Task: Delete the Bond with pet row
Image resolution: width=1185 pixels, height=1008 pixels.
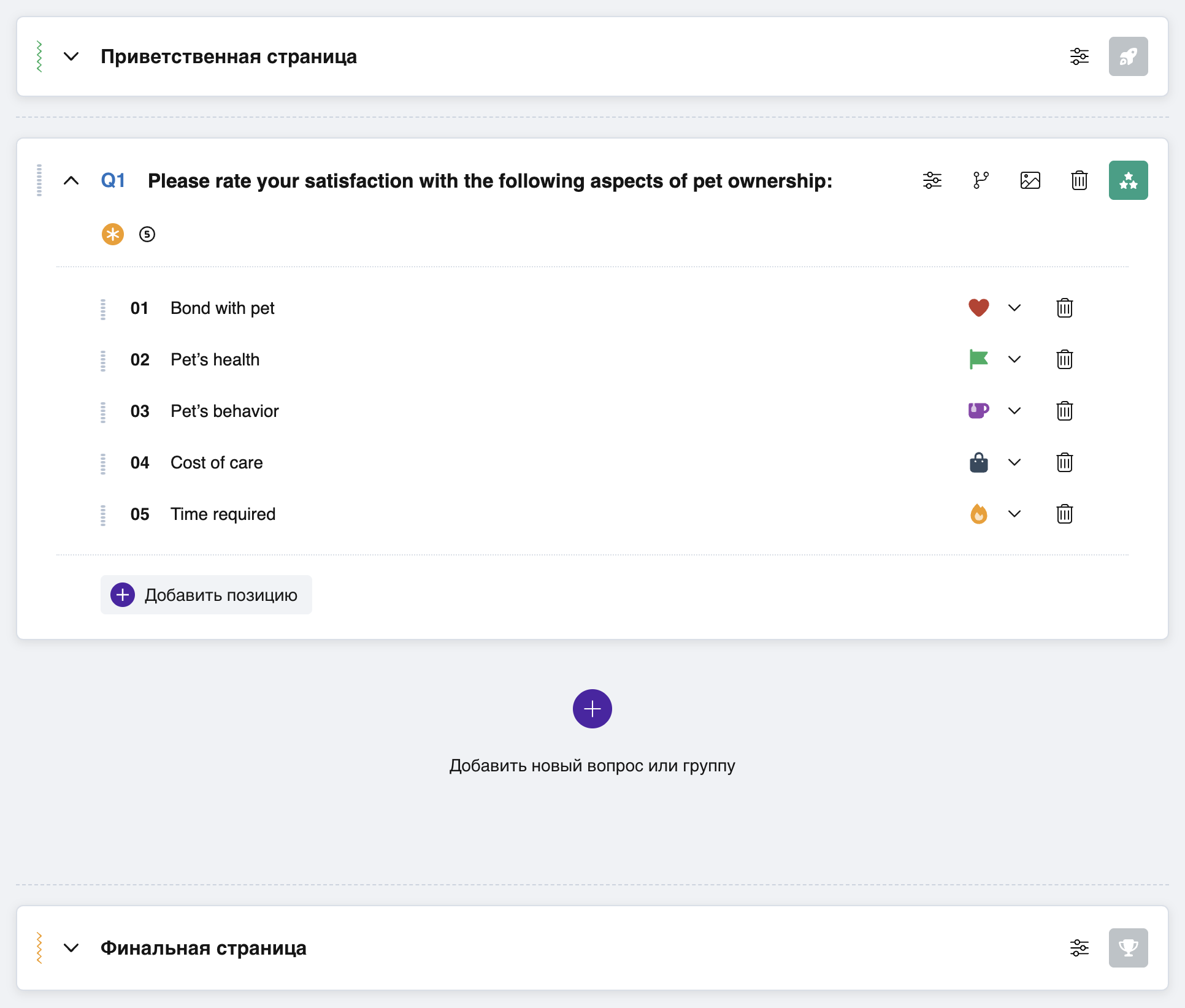Action: click(x=1065, y=308)
